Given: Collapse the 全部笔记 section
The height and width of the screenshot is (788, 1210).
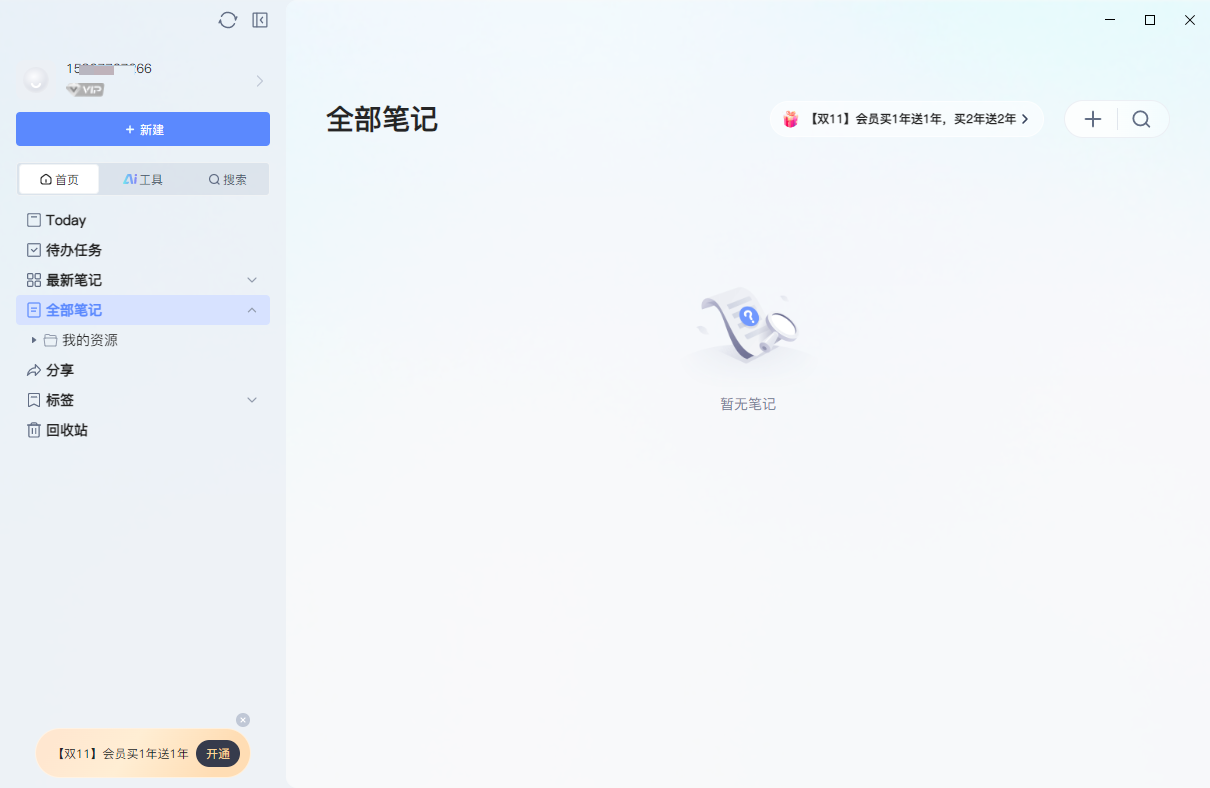Looking at the screenshot, I should click(x=252, y=310).
